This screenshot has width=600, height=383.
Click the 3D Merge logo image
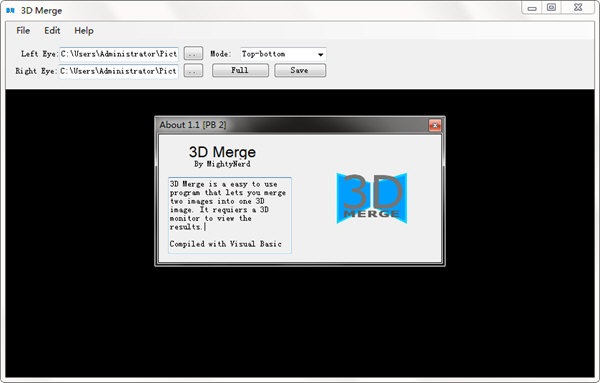tap(372, 198)
